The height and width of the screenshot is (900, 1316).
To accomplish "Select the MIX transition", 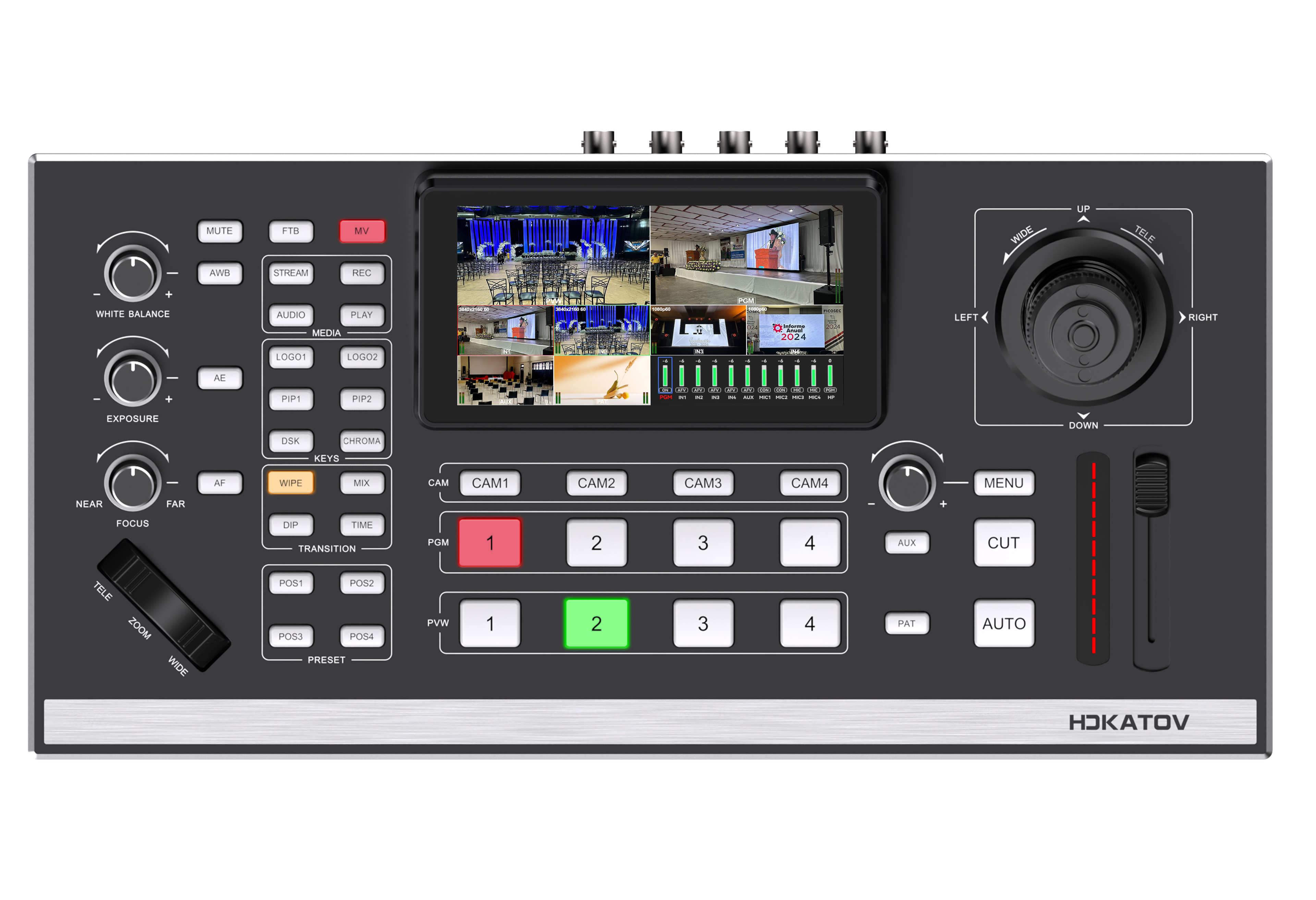I will 362,483.
